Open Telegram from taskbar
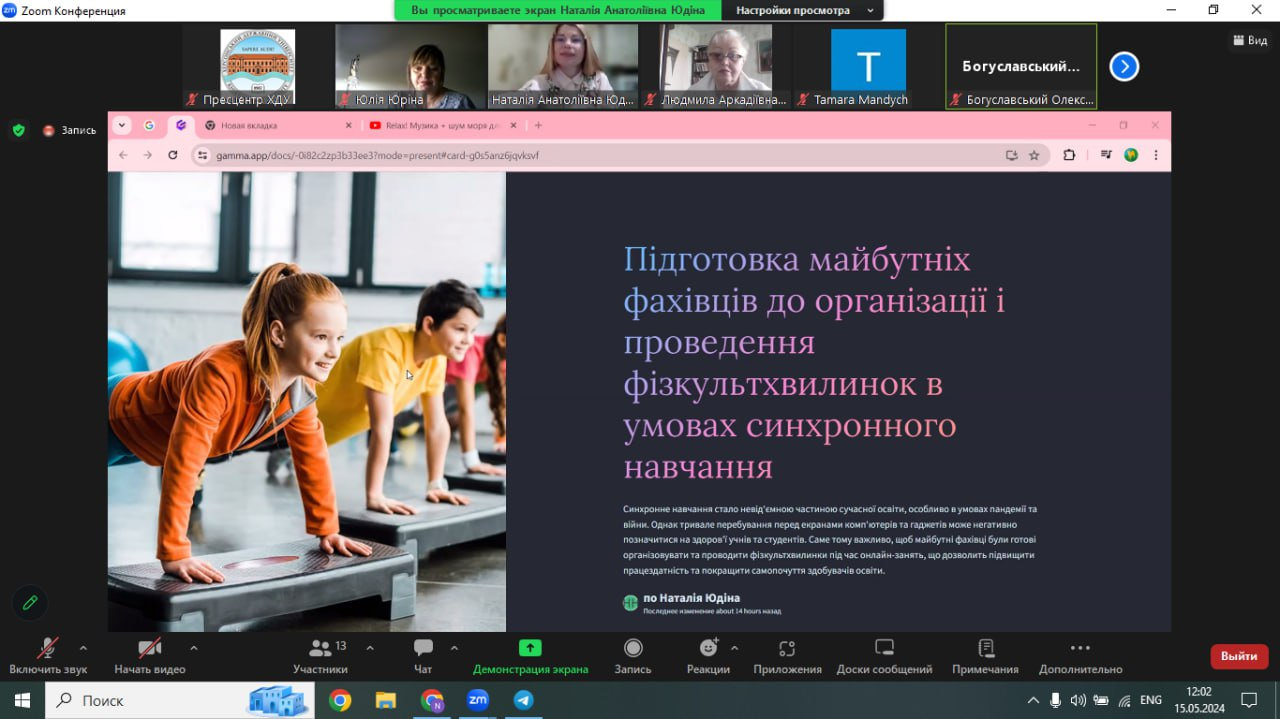The image size is (1280, 719). (524, 700)
